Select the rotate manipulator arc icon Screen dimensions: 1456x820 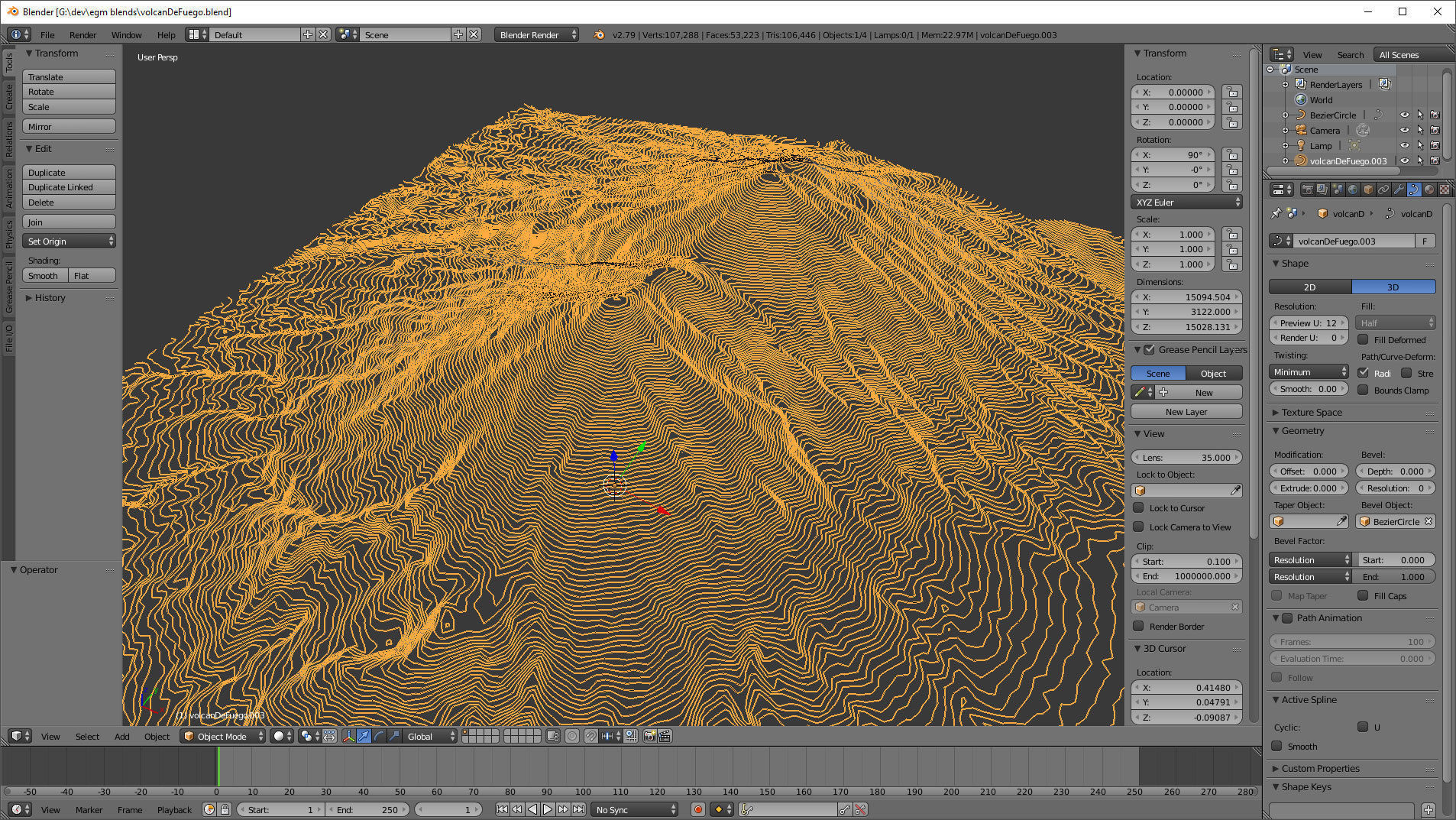pyautogui.click(x=379, y=736)
